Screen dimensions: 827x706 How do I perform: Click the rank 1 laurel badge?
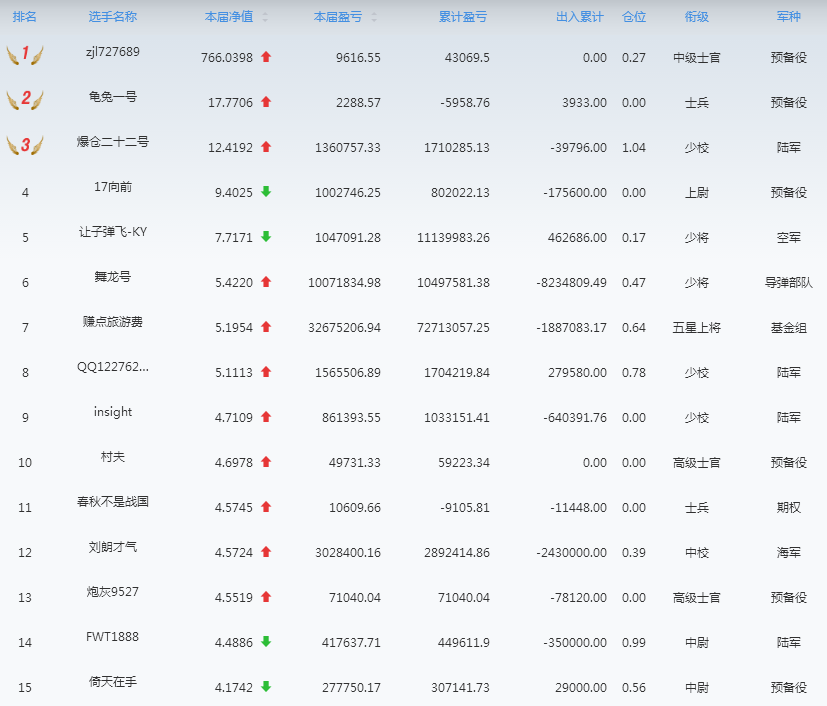pyautogui.click(x=25, y=54)
